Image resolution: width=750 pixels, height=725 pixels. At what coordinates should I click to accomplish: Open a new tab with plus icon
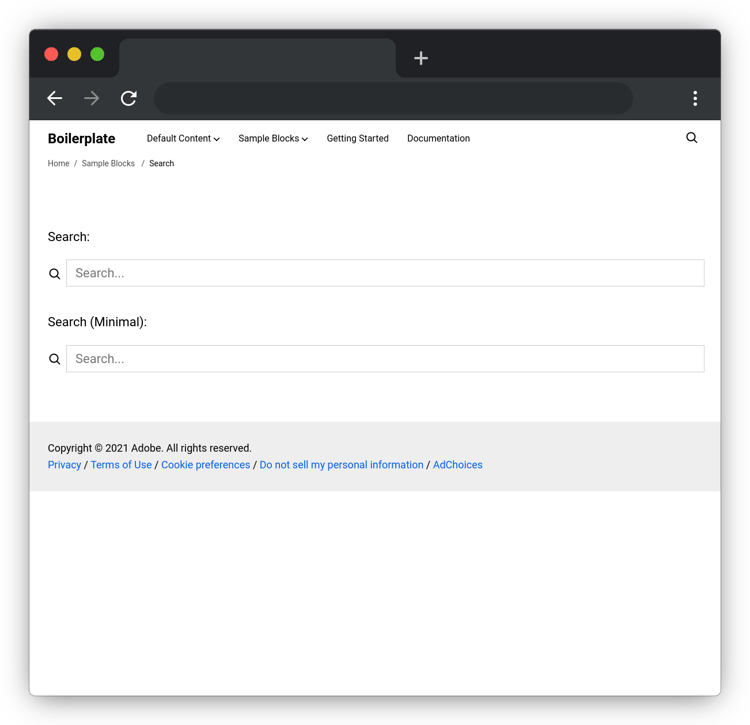pos(420,58)
